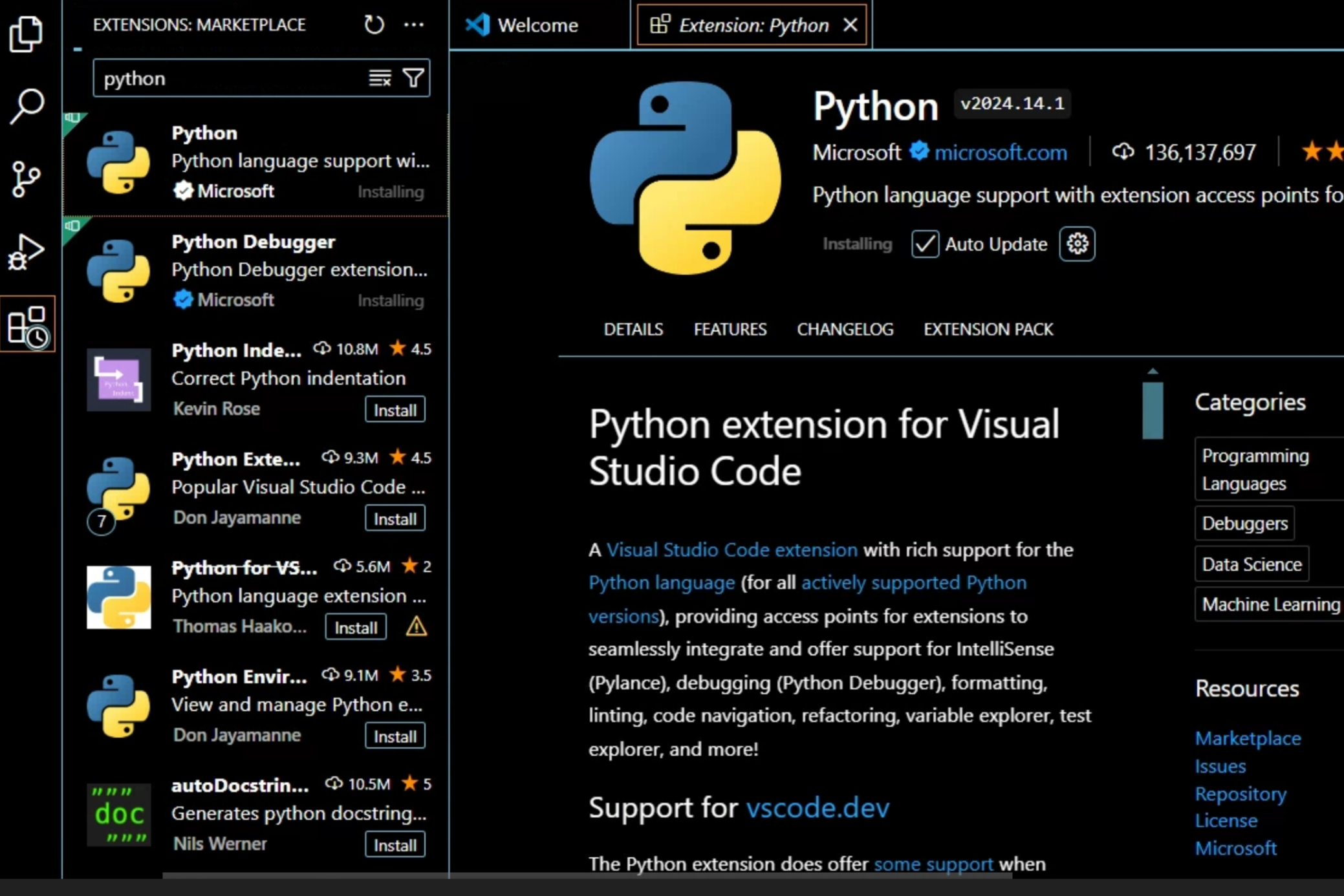The width and height of the screenshot is (1344, 896).
Task: Clear extensions search results icon
Action: click(x=380, y=78)
